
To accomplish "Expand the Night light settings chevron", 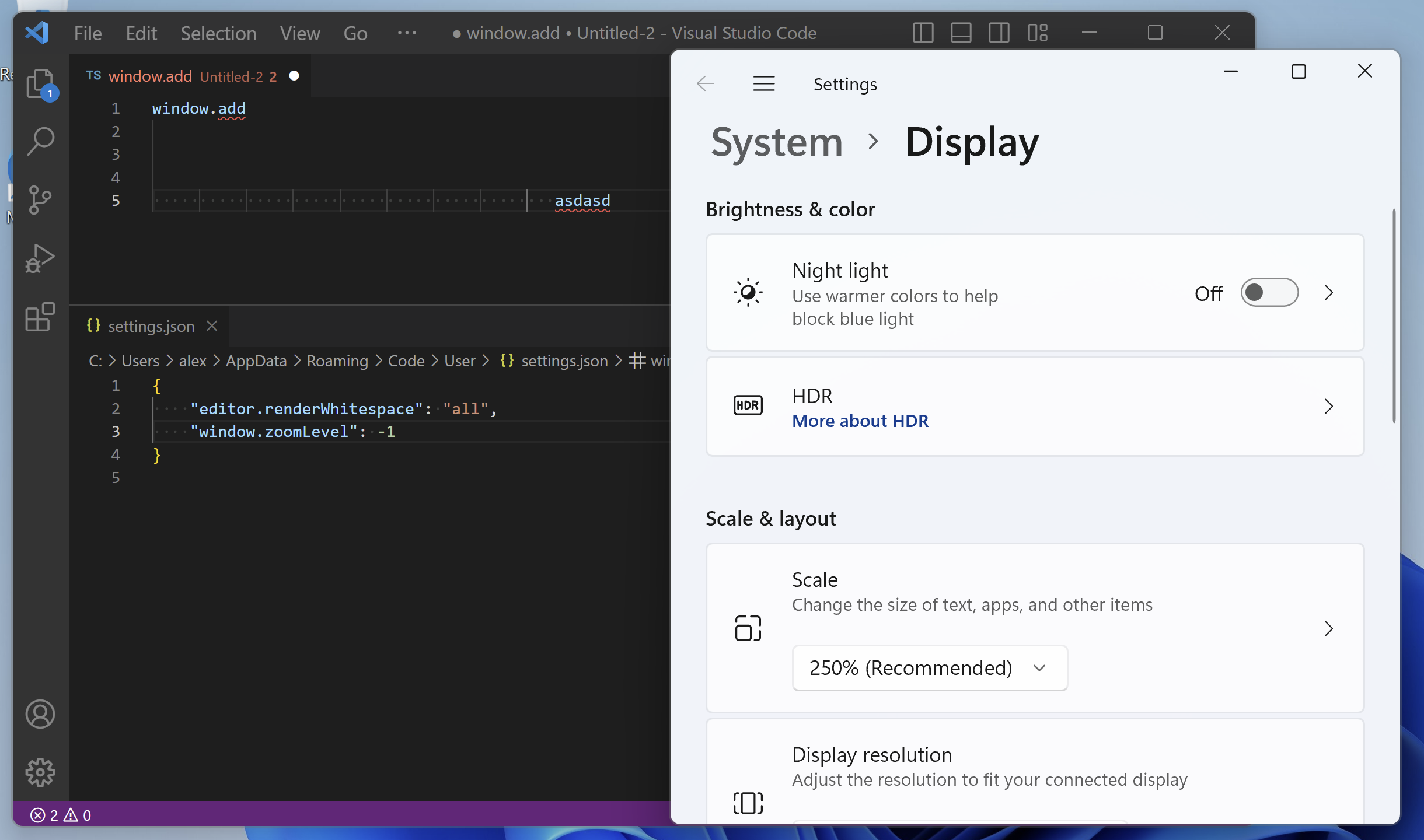I will point(1329,293).
